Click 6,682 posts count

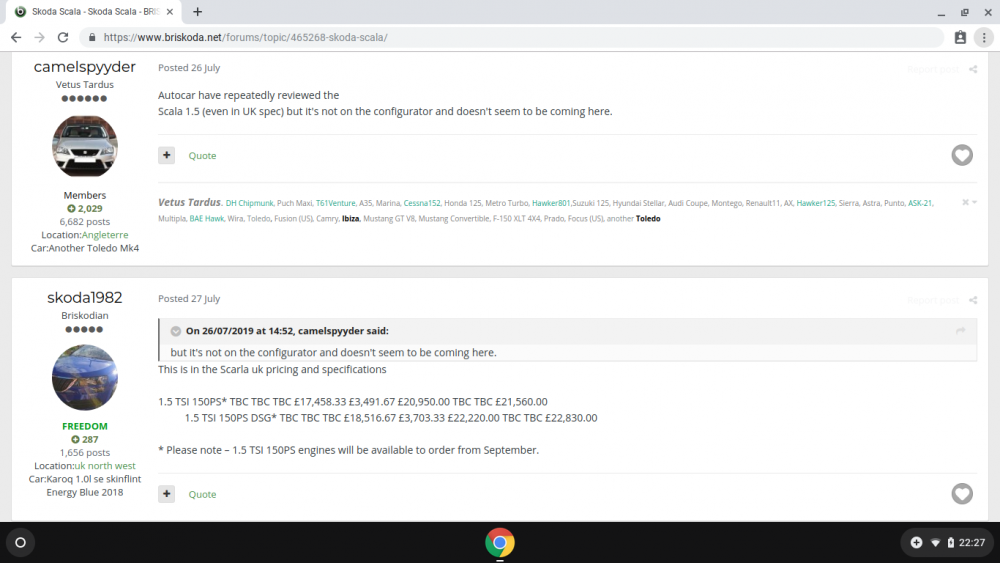[85, 221]
